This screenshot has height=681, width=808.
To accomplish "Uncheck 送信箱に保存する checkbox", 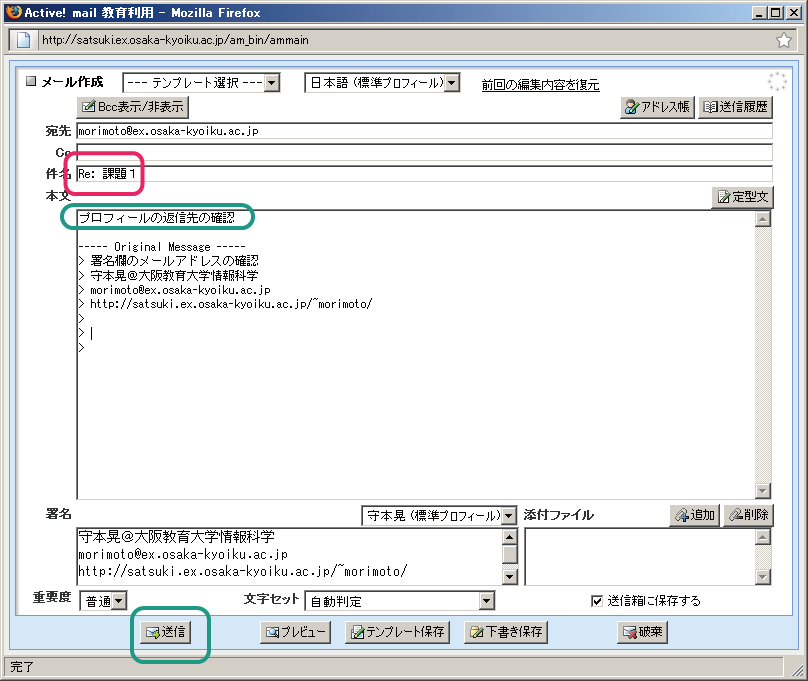I will pyautogui.click(x=597, y=601).
